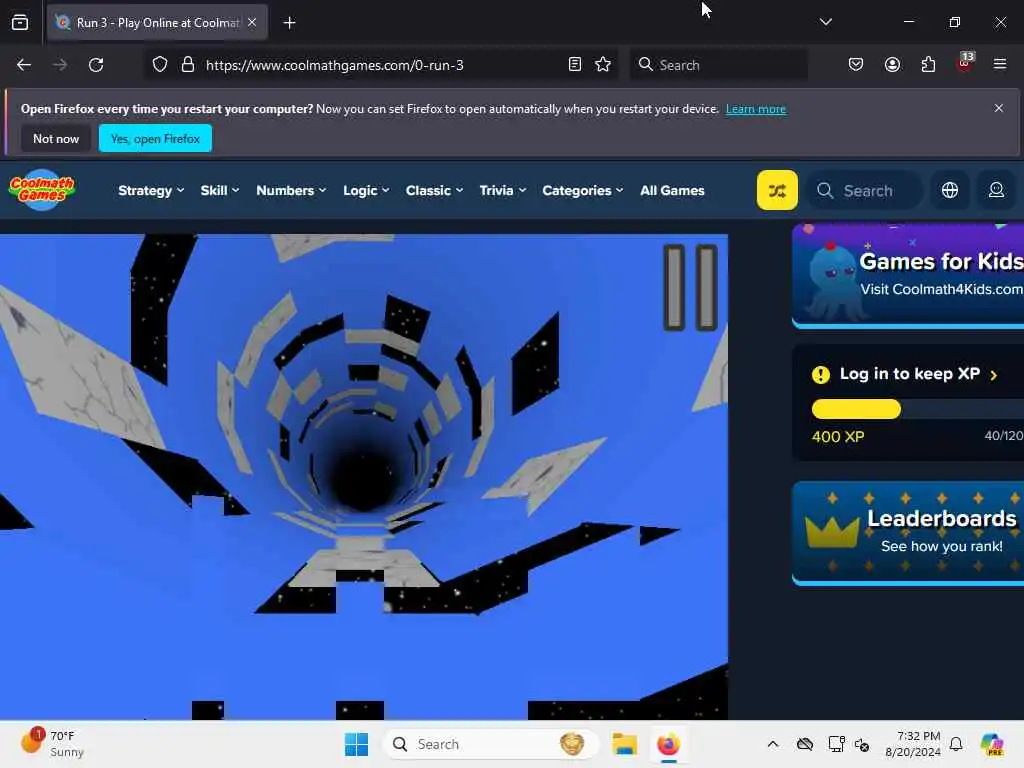The image size is (1024, 768).
Task: Click the 400 XP value
Action: click(x=837, y=437)
